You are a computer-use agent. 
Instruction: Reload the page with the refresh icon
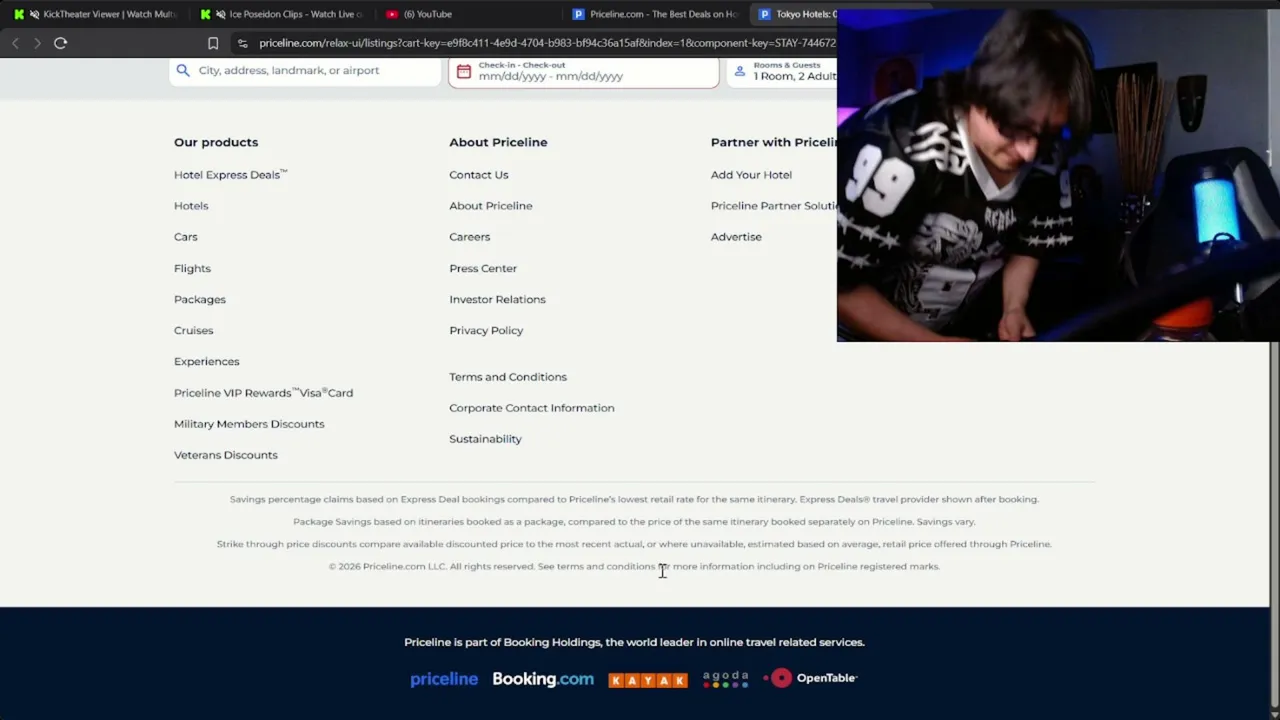60,43
